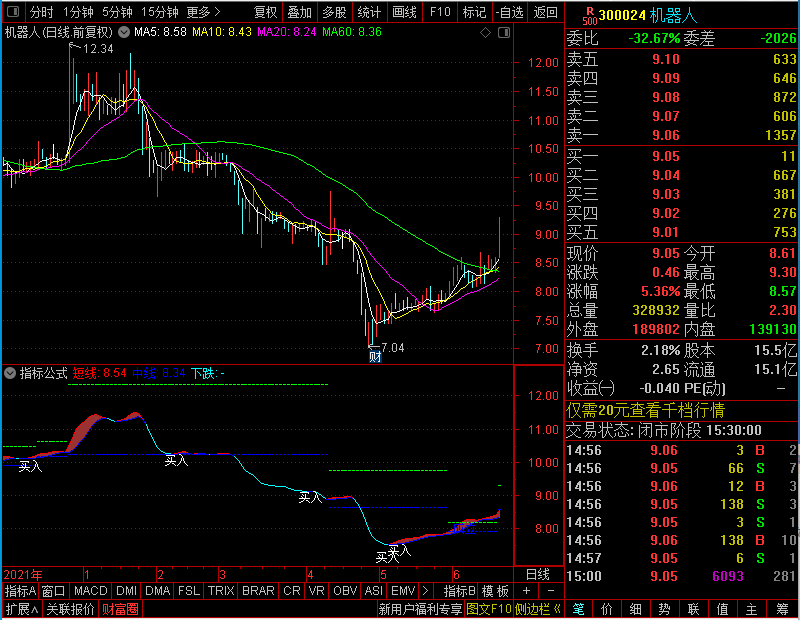This screenshot has height=620, width=800.
Task: Click the 新用户福利专享 link
Action: 420,609
